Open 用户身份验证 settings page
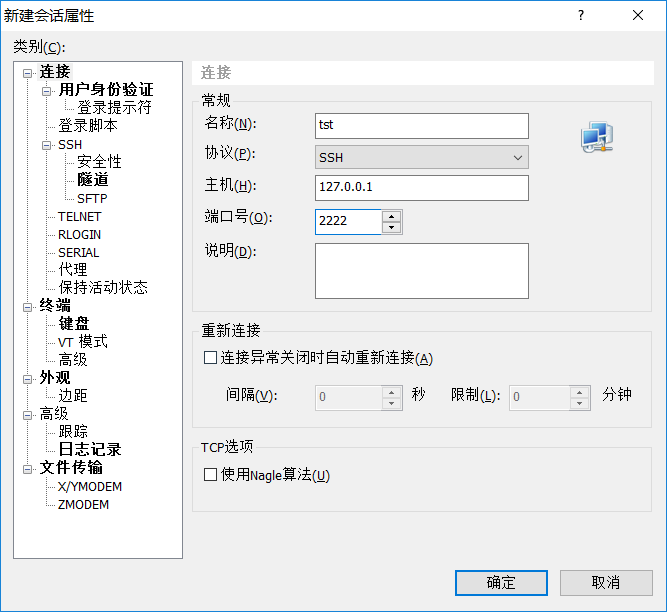The image size is (667, 612). click(x=106, y=90)
